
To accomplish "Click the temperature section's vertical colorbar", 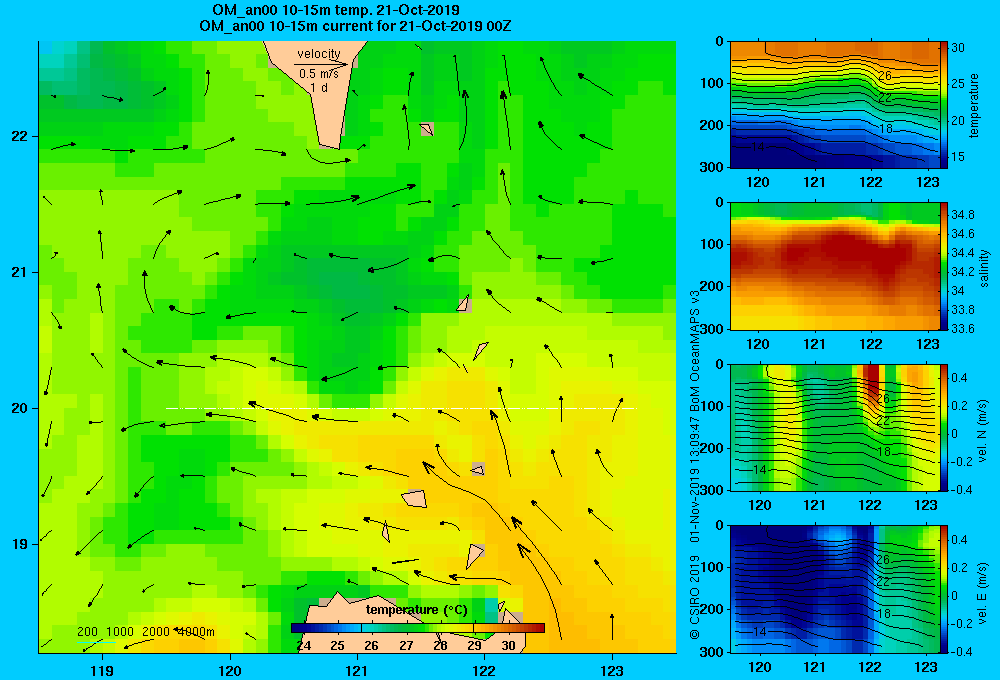I will (944, 105).
